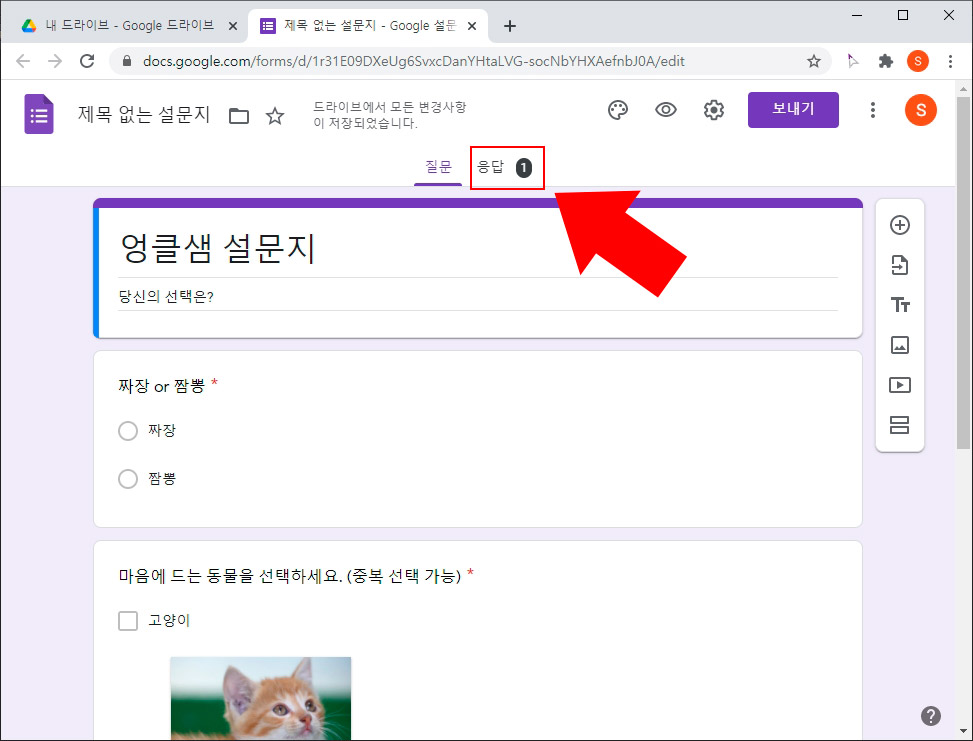Viewport: 973px width, 741px height.
Task: Open the form's more options three-dot menu
Action: click(873, 110)
